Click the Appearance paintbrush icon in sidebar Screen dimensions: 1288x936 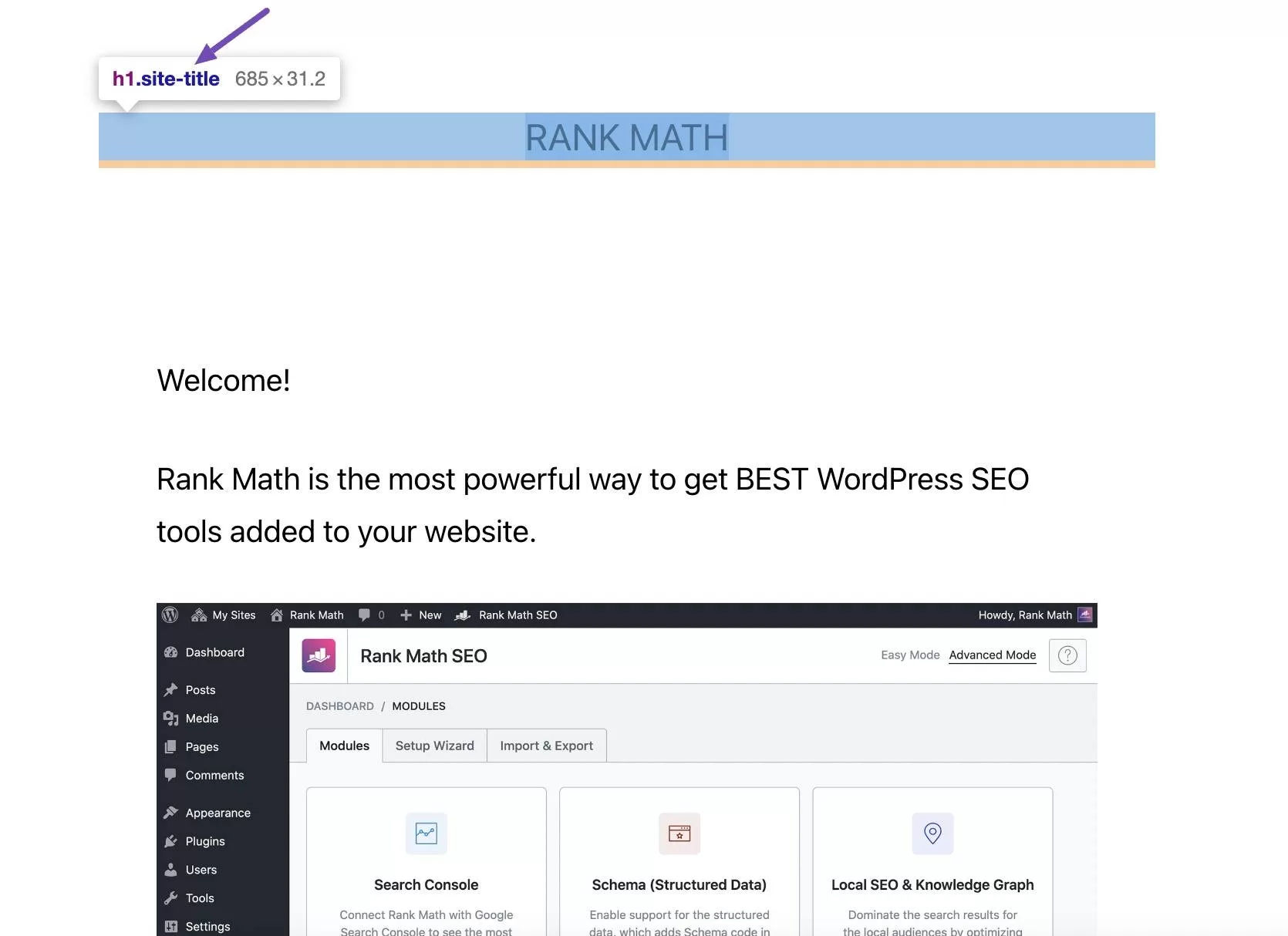[171, 813]
